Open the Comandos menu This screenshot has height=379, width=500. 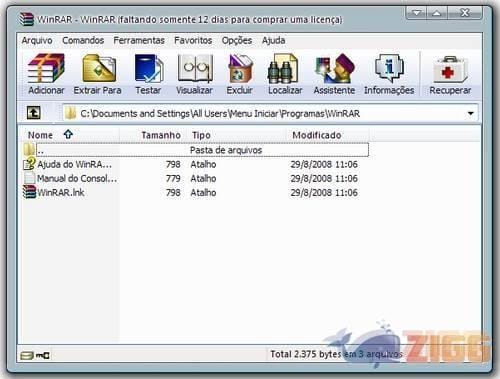point(83,41)
